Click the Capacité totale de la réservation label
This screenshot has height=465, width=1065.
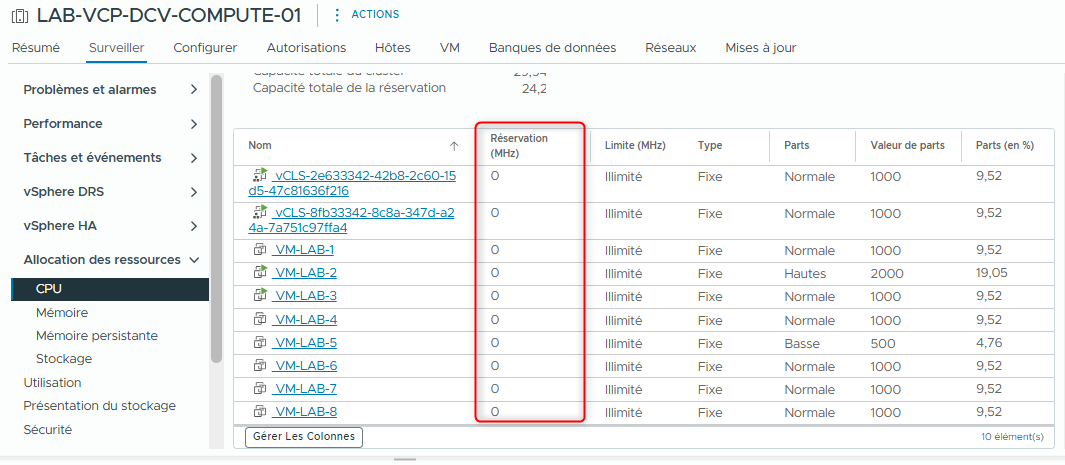(x=349, y=88)
